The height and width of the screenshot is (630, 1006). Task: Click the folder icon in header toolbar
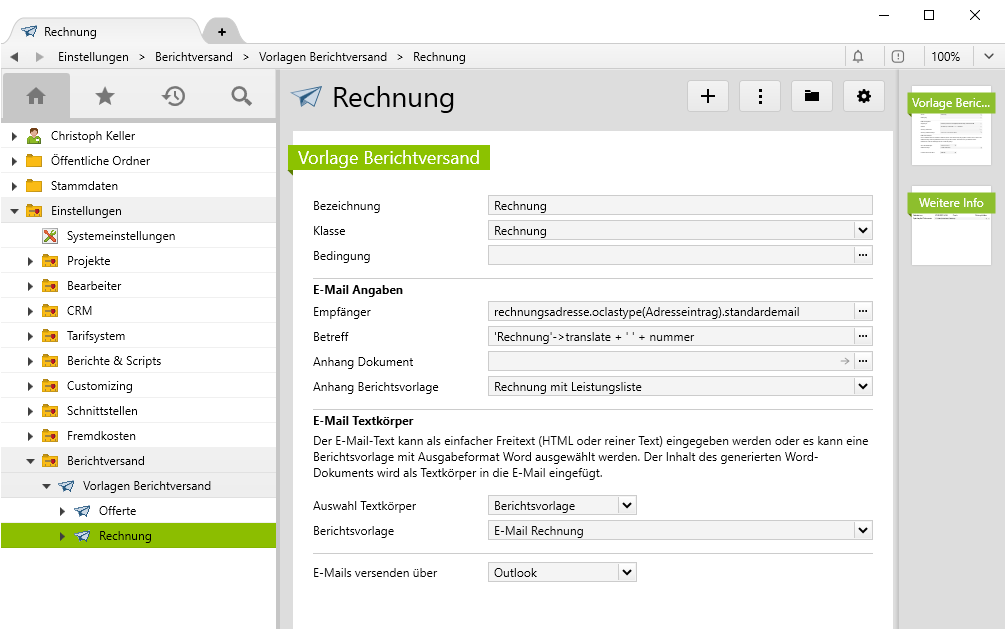click(x=812, y=96)
